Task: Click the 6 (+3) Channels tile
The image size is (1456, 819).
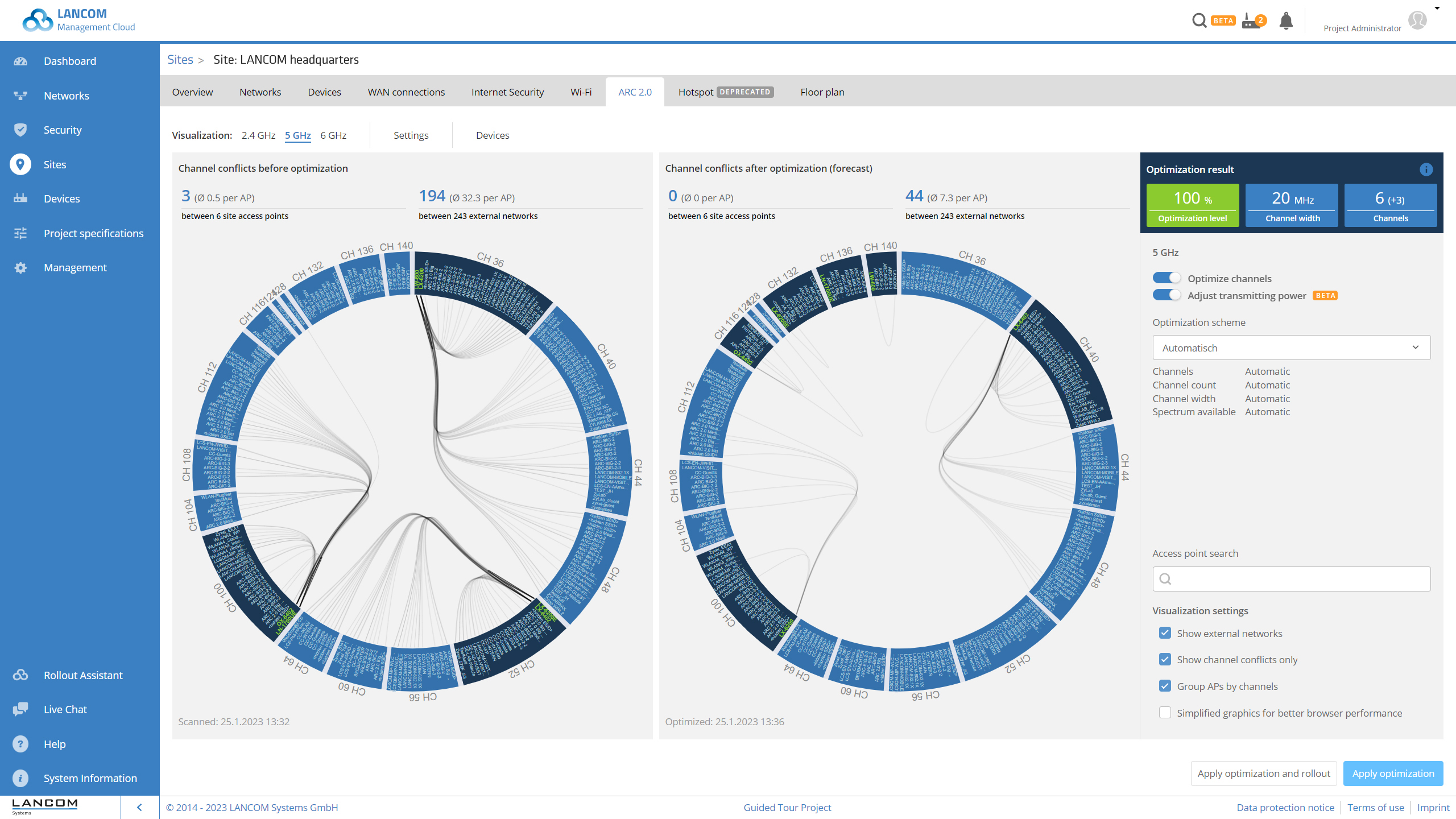Action: [1391, 205]
